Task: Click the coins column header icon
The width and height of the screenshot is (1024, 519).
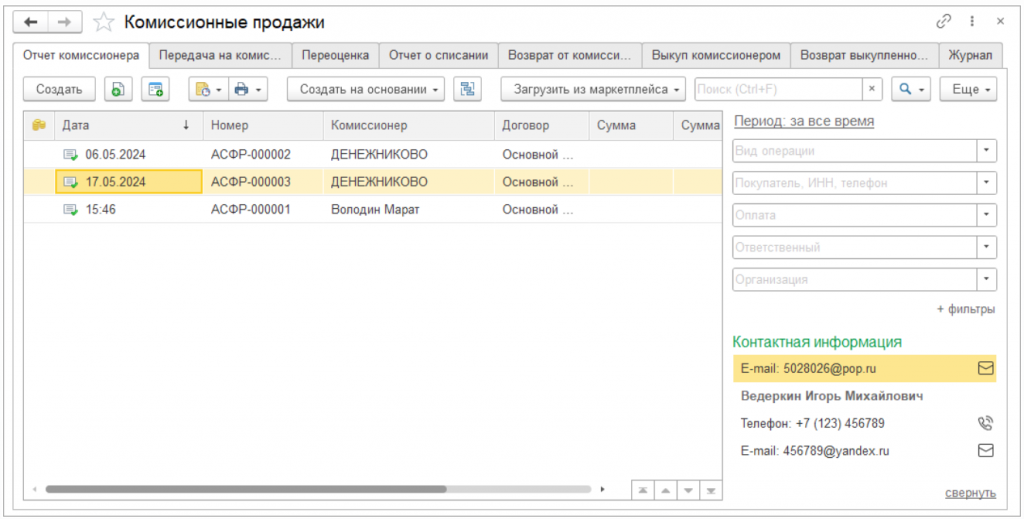Action: click(x=39, y=125)
